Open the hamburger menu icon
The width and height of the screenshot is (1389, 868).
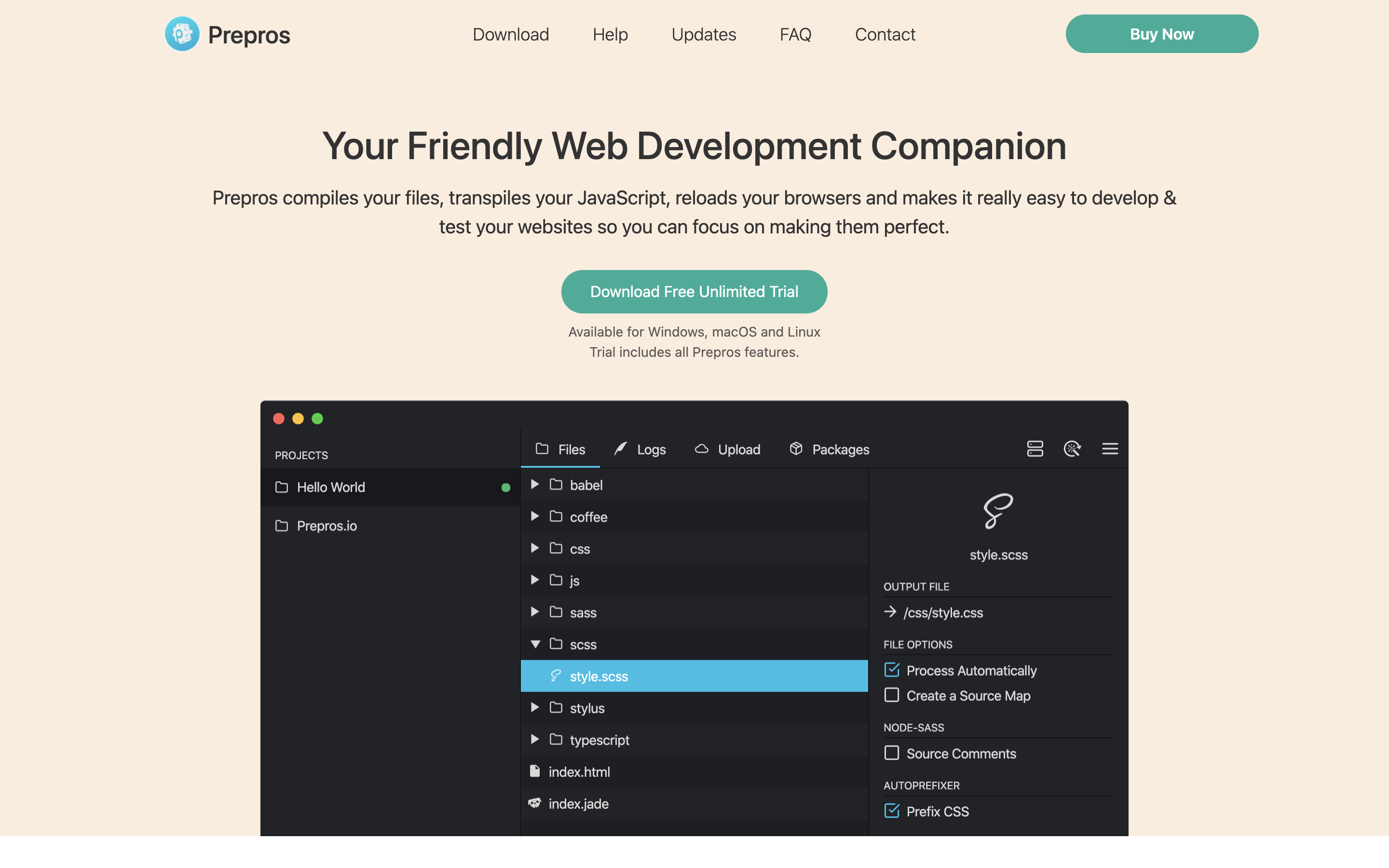pyautogui.click(x=1110, y=449)
